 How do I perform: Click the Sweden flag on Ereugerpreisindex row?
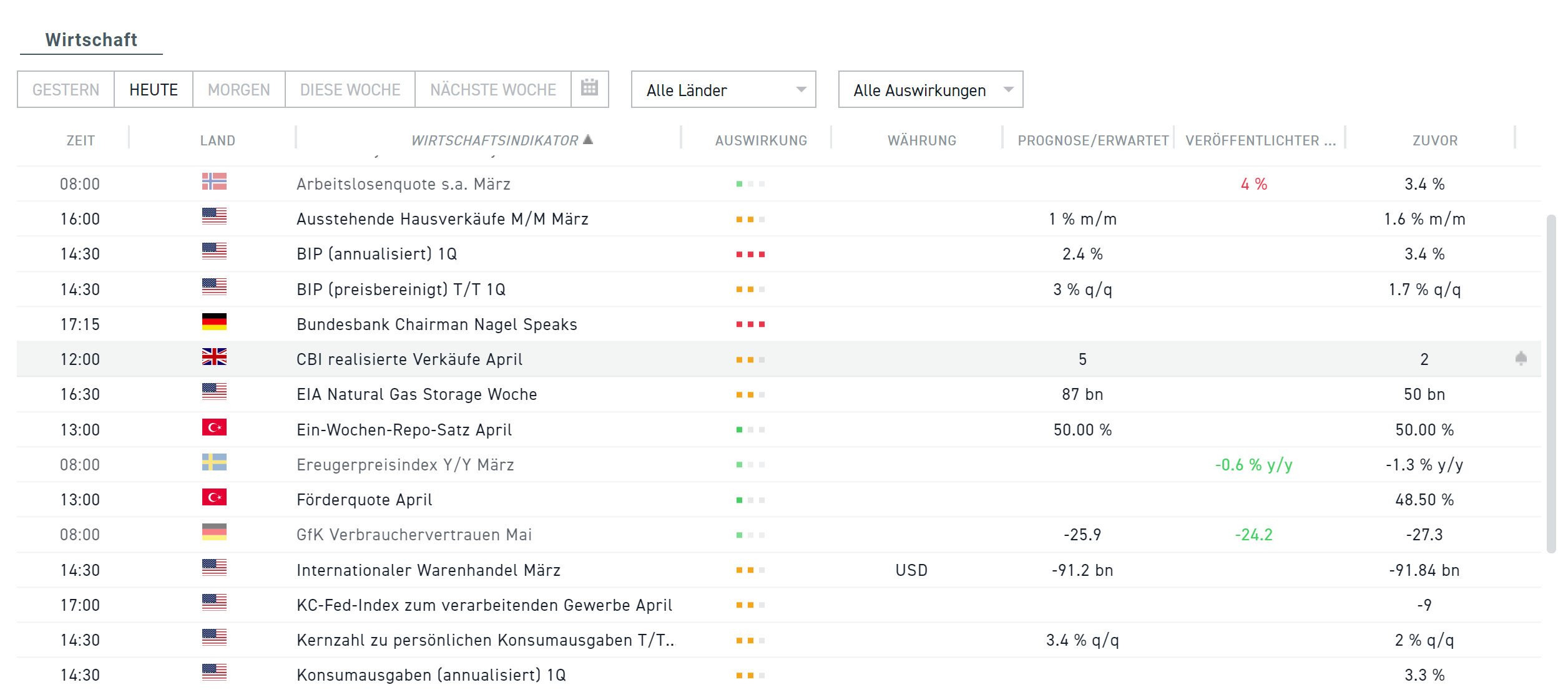[215, 464]
